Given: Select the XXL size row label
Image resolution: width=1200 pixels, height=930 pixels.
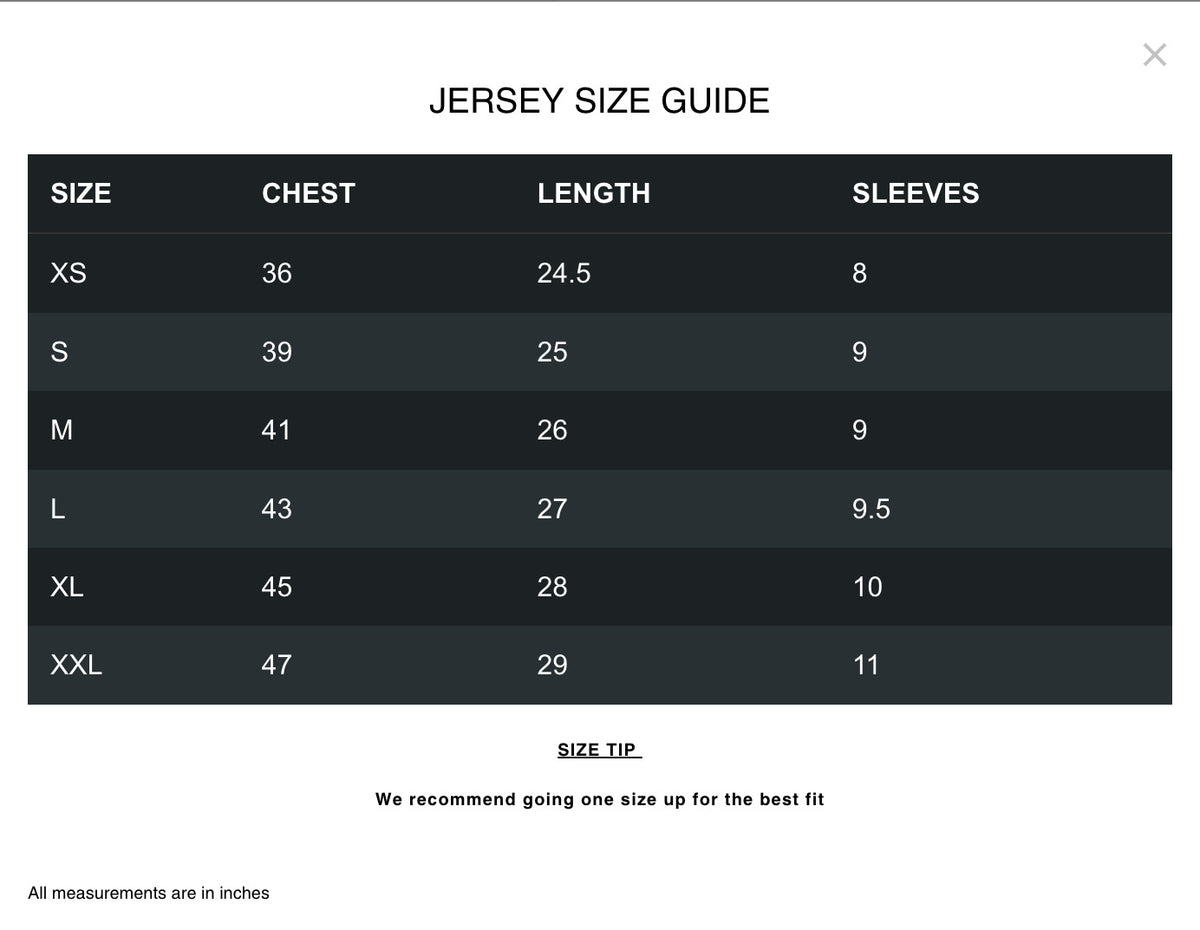Looking at the screenshot, I should pos(76,665).
